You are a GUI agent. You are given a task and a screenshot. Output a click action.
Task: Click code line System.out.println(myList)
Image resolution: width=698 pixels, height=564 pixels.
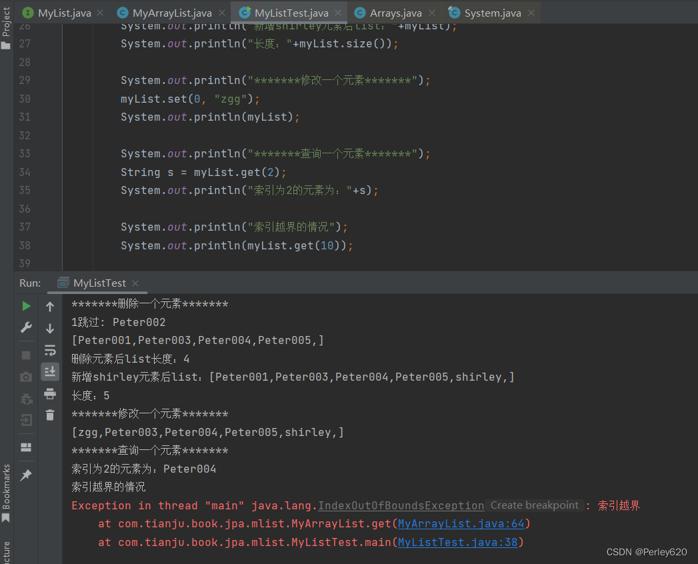pyautogui.click(x=210, y=117)
